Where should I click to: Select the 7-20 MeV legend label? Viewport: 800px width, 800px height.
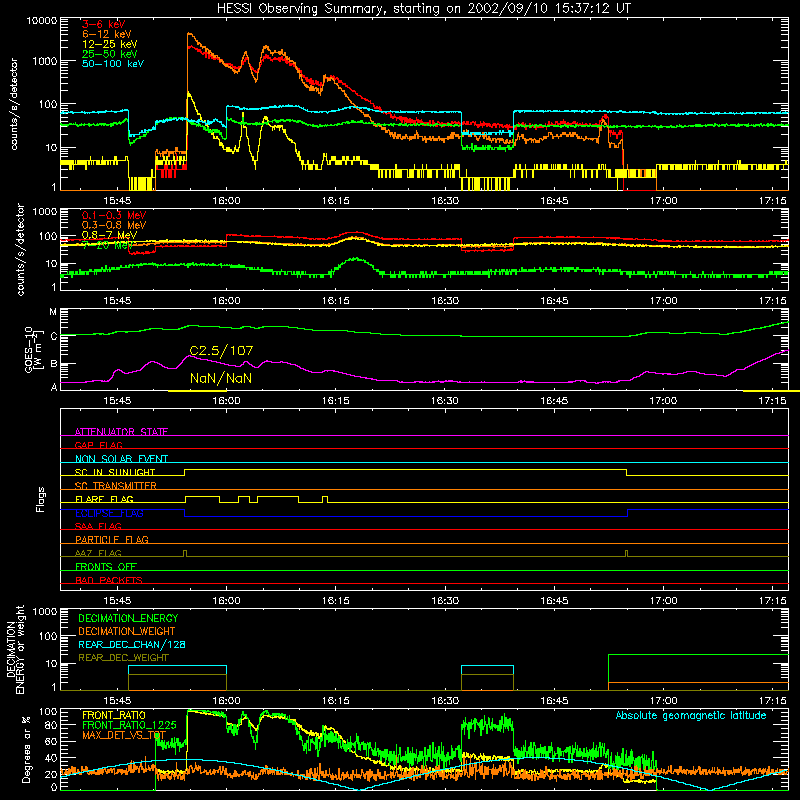[108, 245]
